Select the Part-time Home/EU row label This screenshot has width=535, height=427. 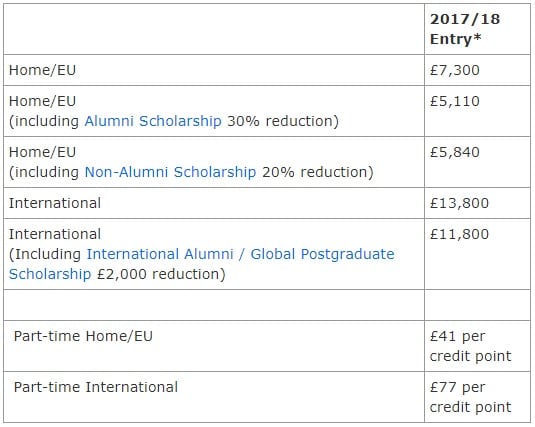point(83,336)
